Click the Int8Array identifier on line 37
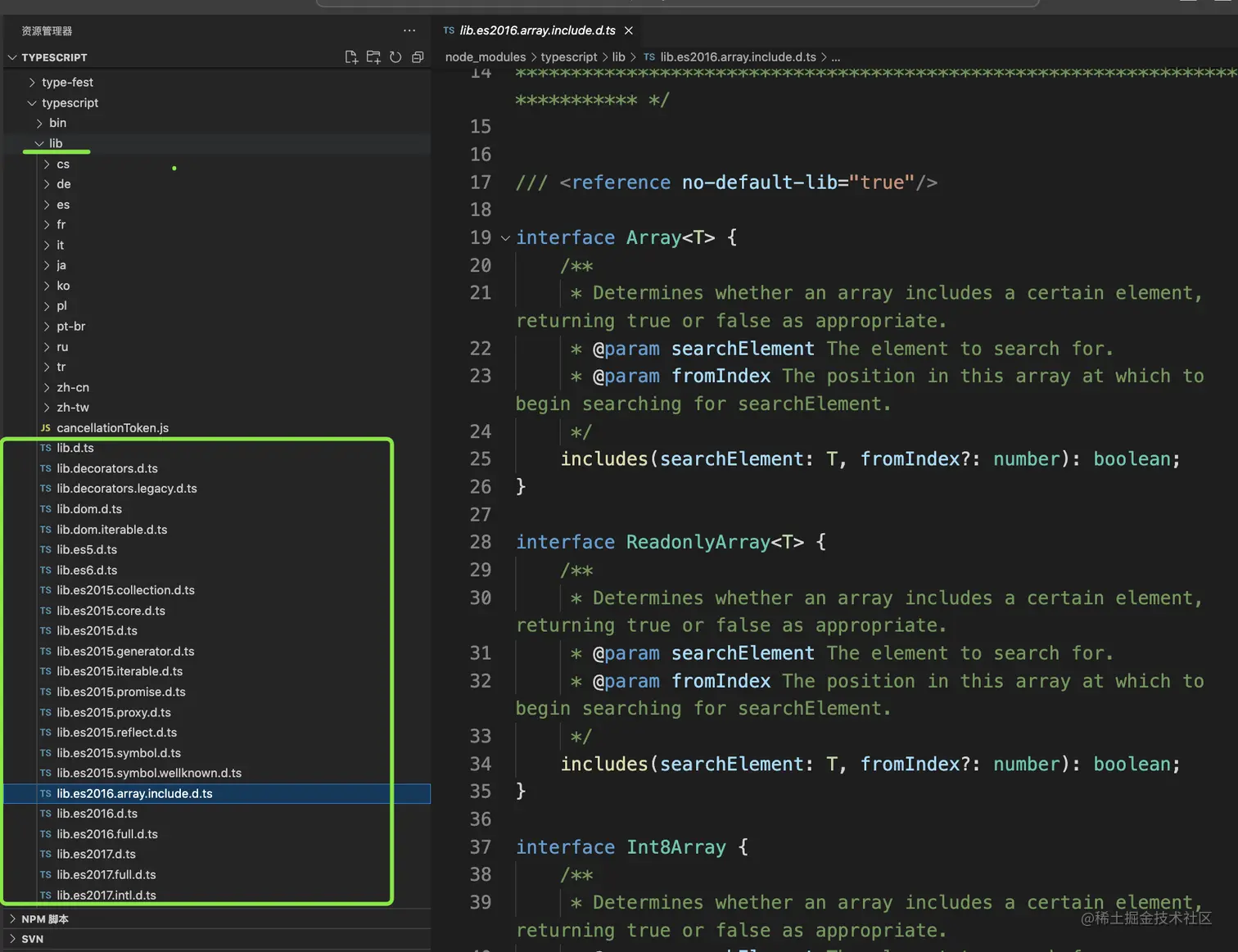 [675, 847]
